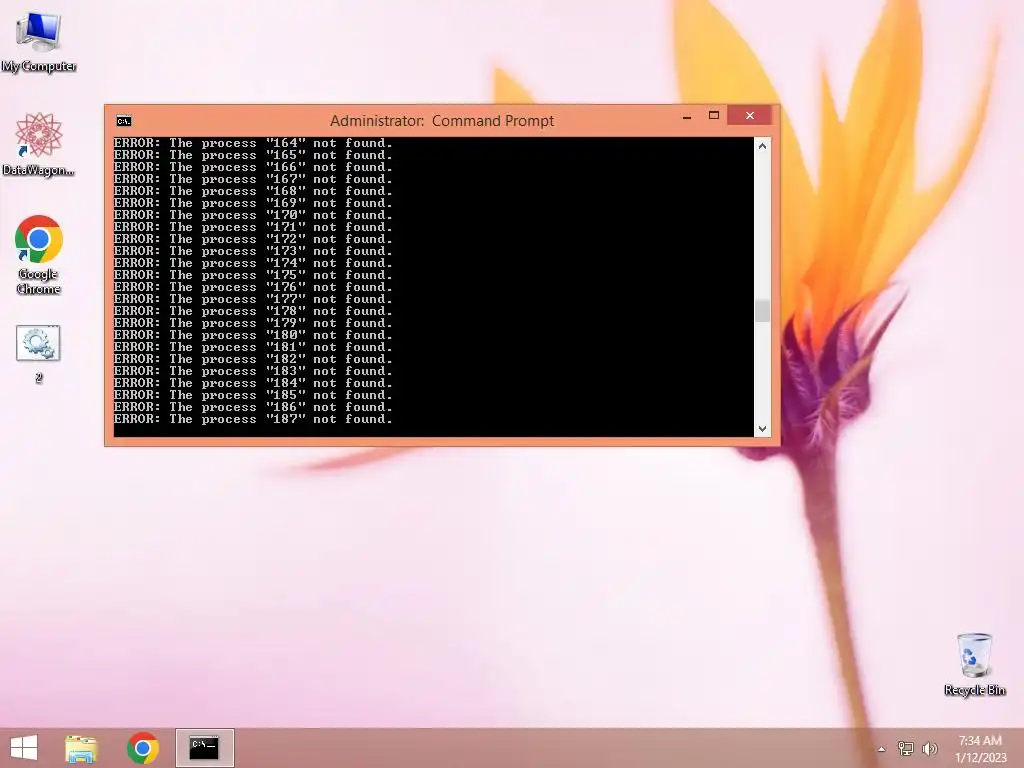Open the Recycle Bin on the desktop

coord(974,664)
